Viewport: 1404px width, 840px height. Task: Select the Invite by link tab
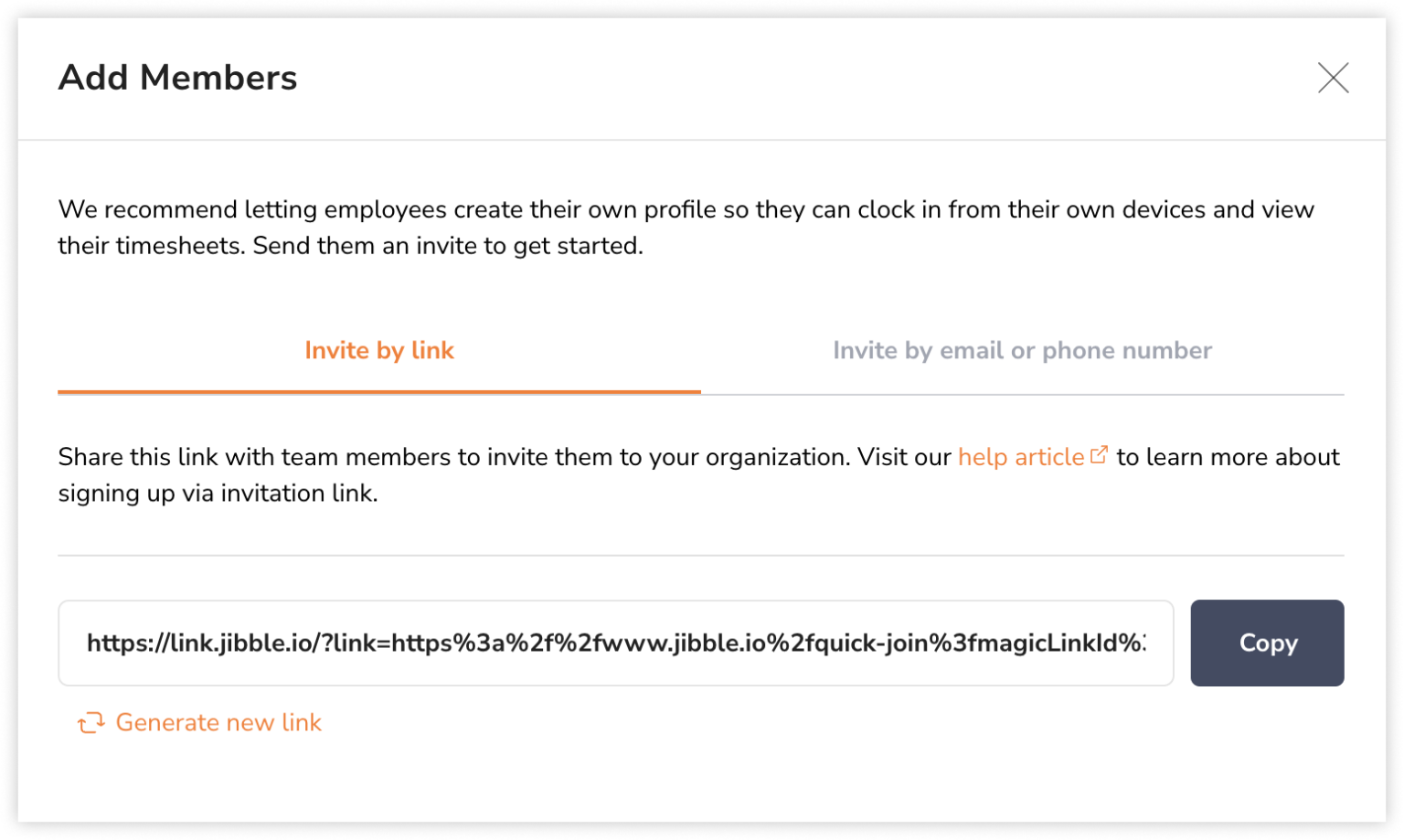click(x=378, y=350)
